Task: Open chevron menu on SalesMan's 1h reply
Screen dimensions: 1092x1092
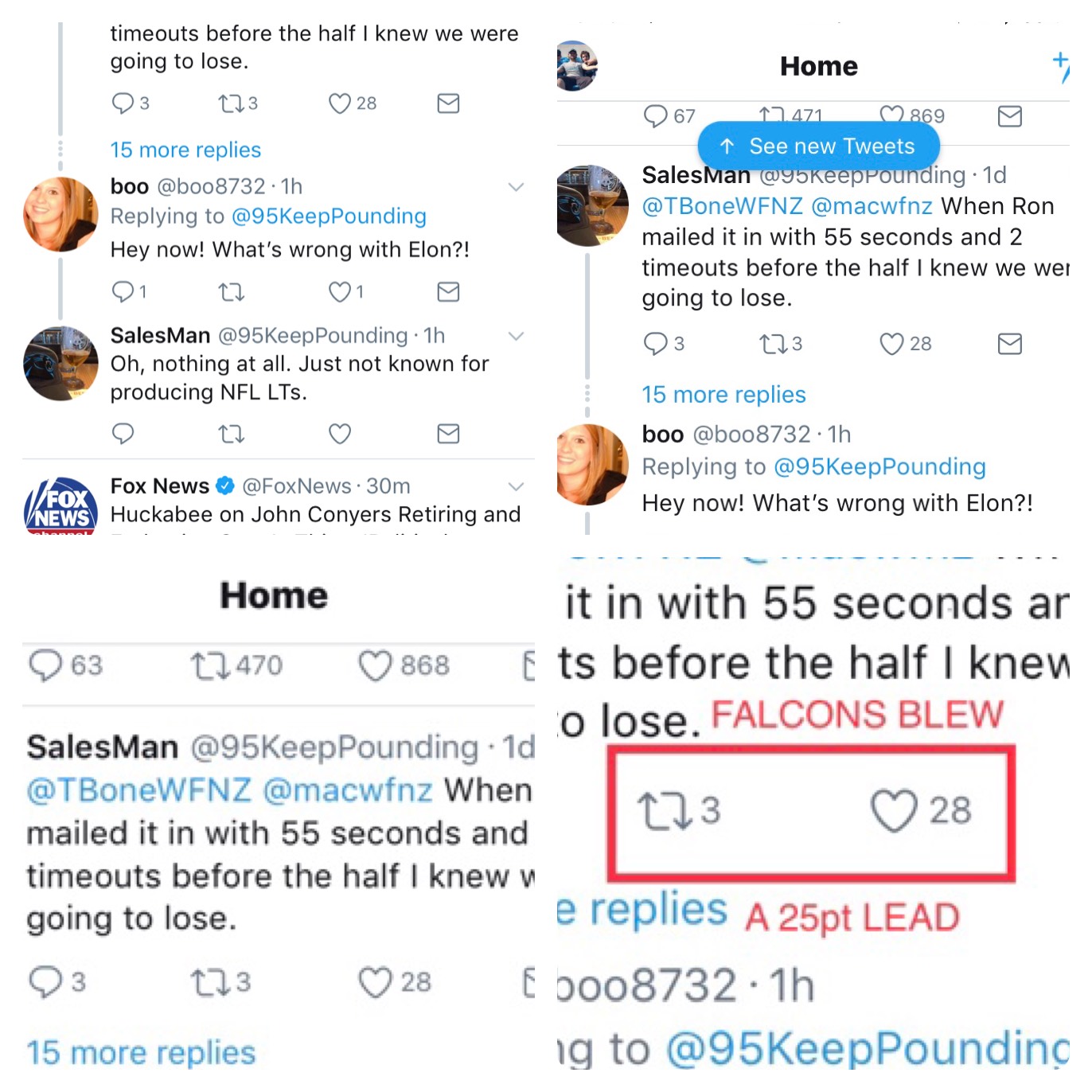Action: [516, 337]
